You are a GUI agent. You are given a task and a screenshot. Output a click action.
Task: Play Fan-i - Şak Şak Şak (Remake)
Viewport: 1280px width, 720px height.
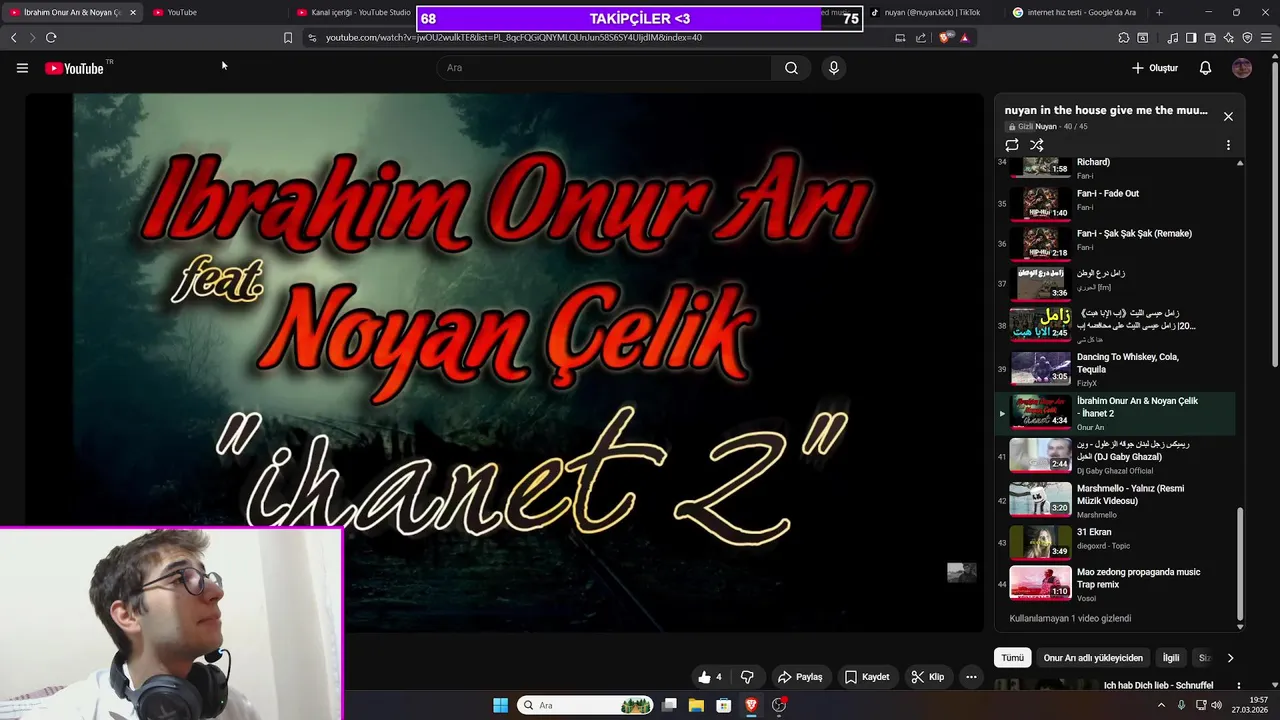(1115, 241)
